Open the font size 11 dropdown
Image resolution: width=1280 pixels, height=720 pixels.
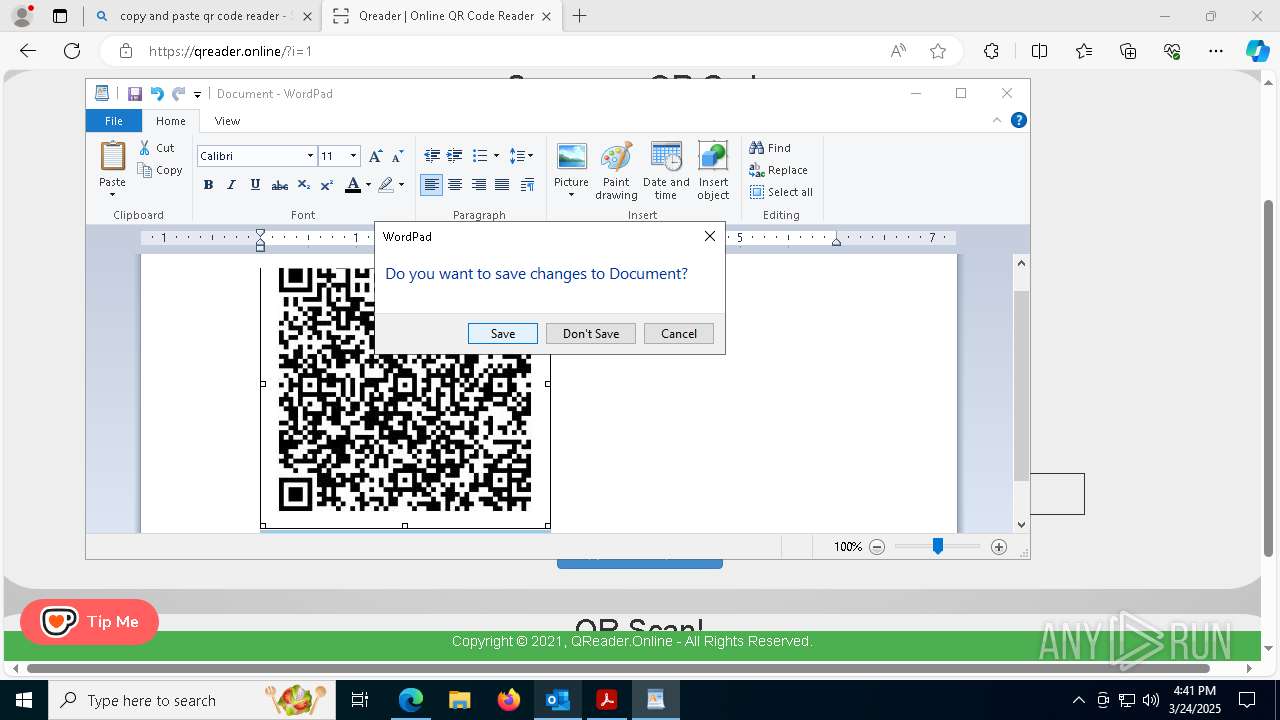(353, 156)
